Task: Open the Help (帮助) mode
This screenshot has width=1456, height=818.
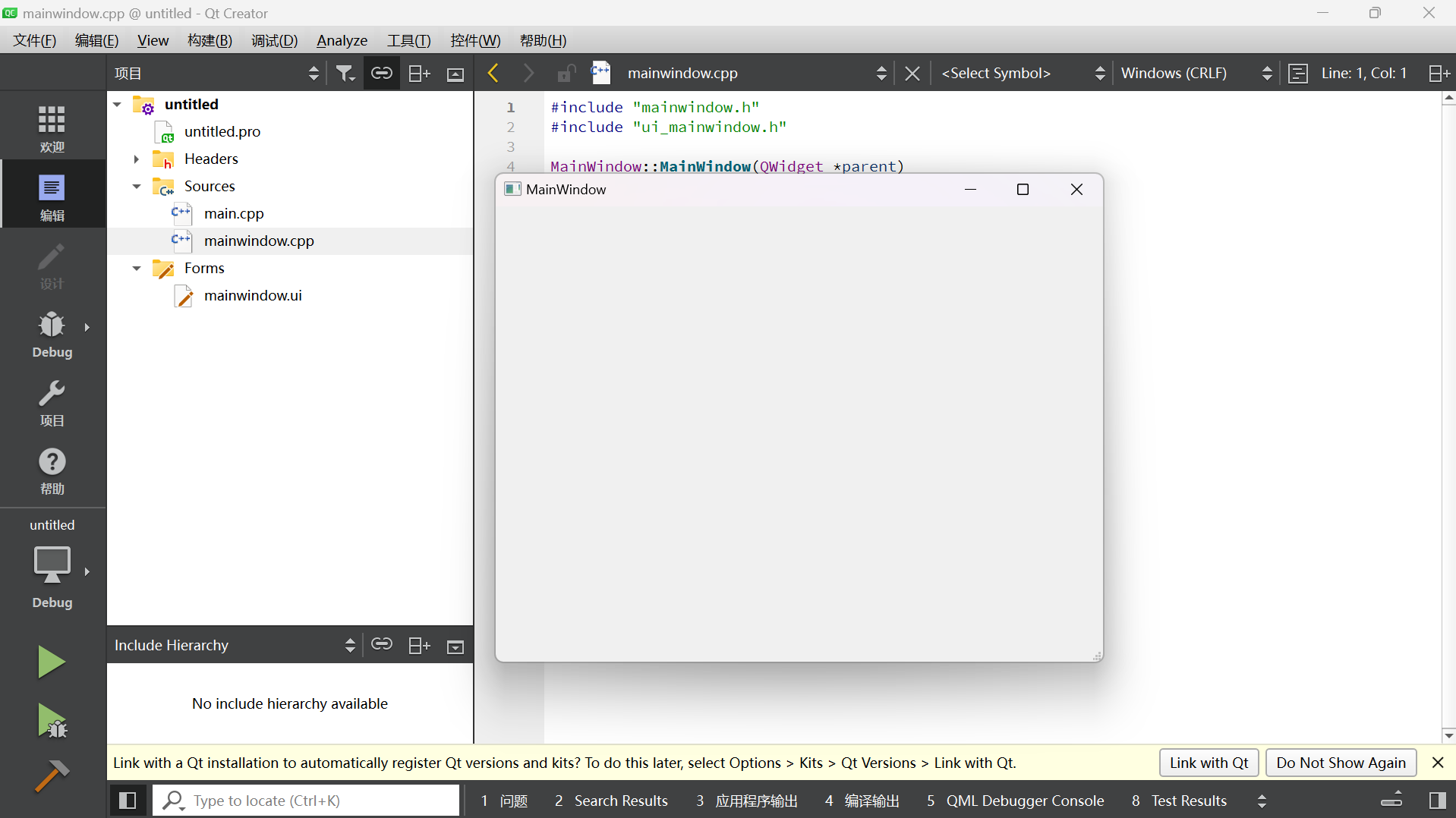Action: click(x=52, y=469)
